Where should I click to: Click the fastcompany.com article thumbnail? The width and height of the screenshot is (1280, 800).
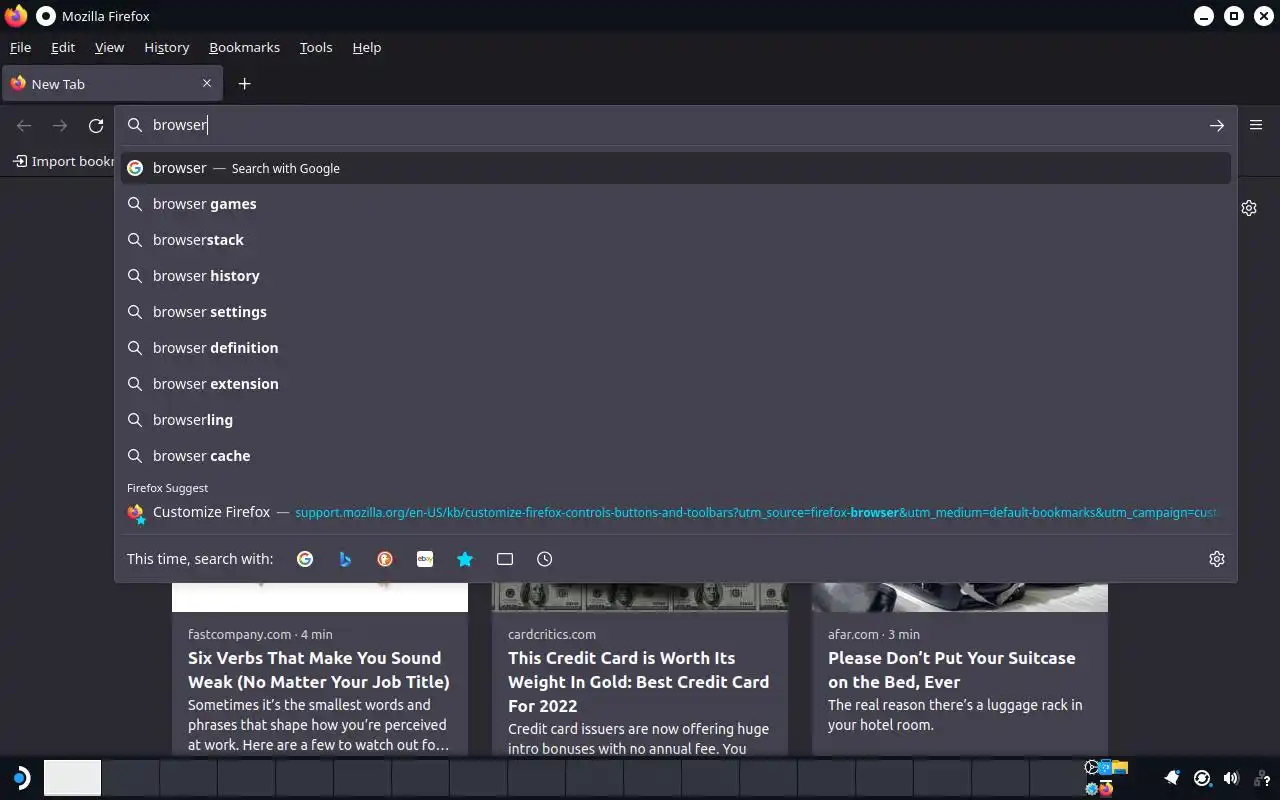tap(320, 597)
